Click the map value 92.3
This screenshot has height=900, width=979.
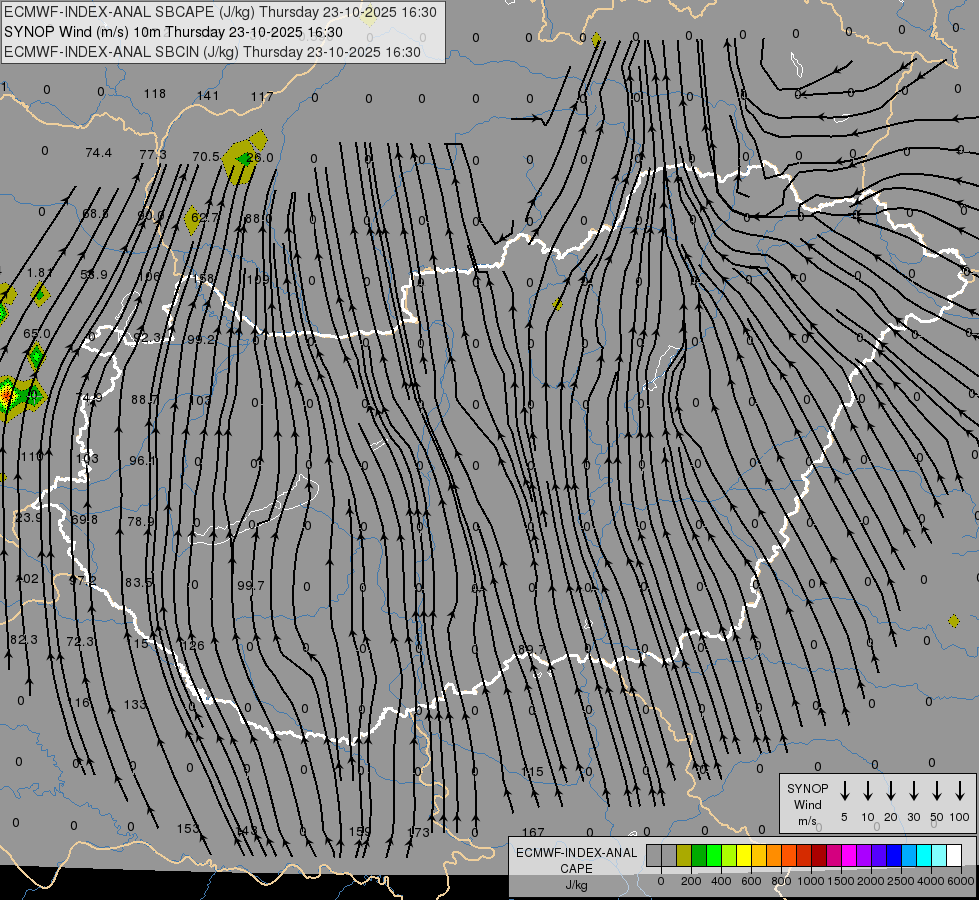[147, 338]
